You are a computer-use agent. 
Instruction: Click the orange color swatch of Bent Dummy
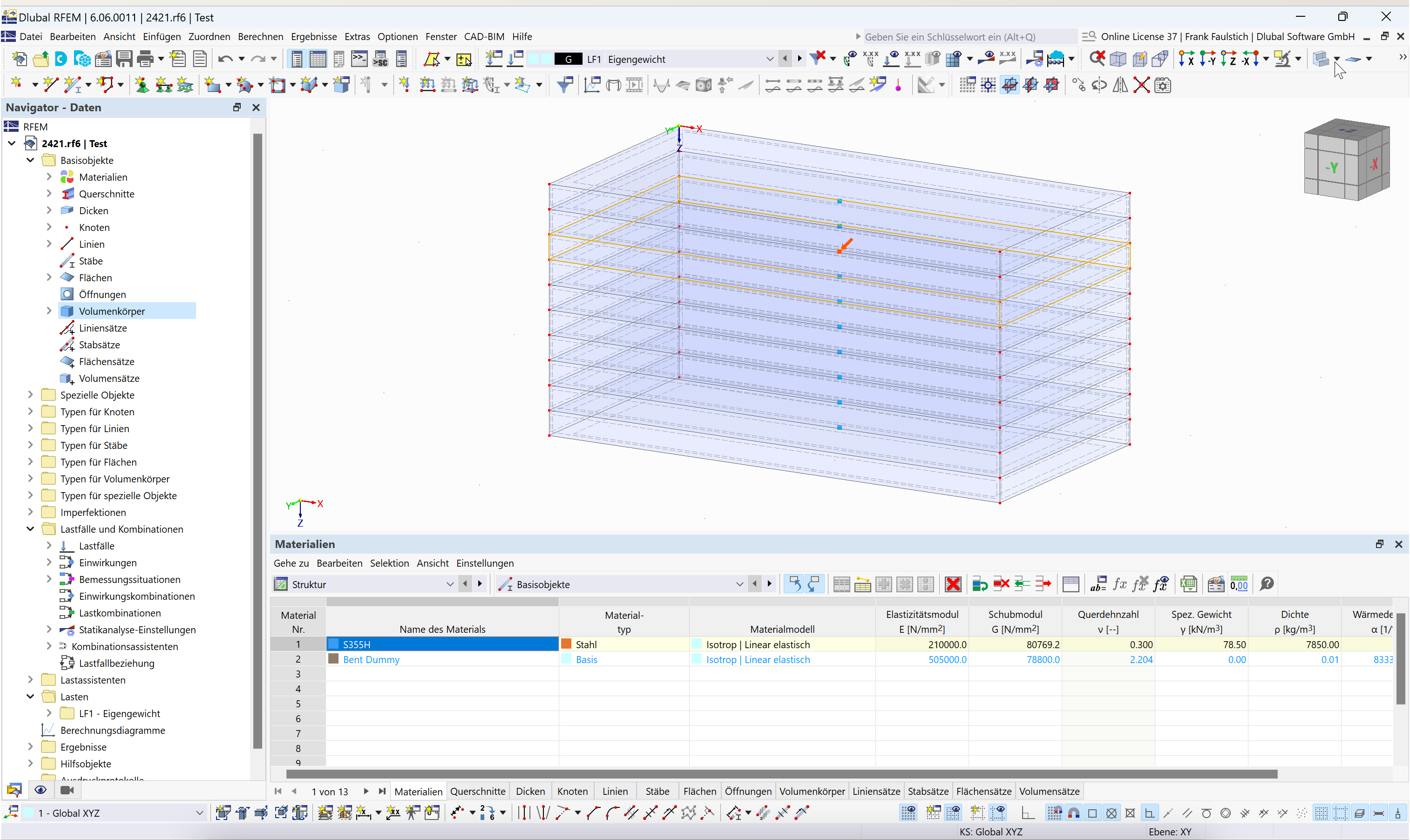(333, 659)
